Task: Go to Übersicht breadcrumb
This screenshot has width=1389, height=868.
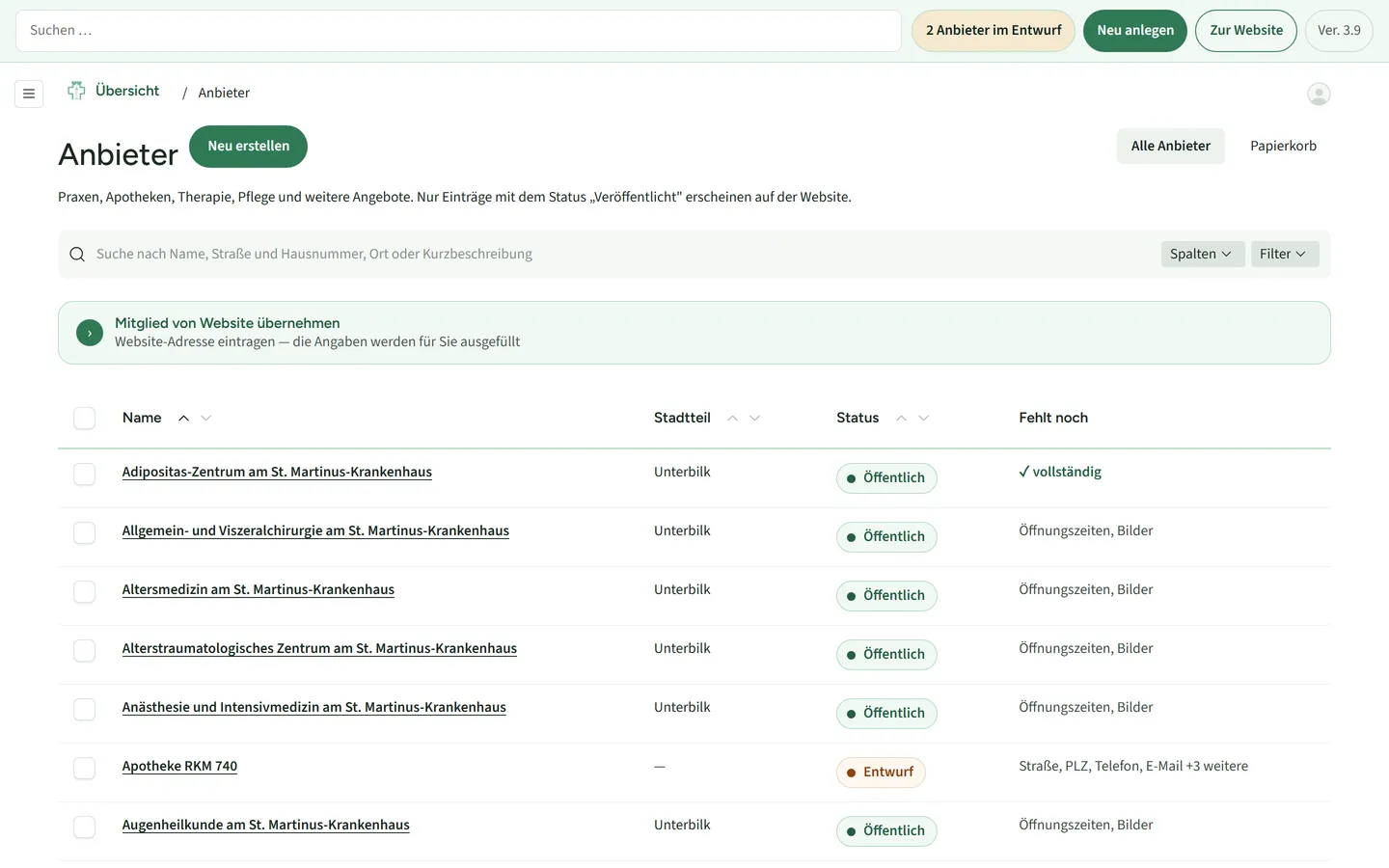Action: click(x=127, y=91)
